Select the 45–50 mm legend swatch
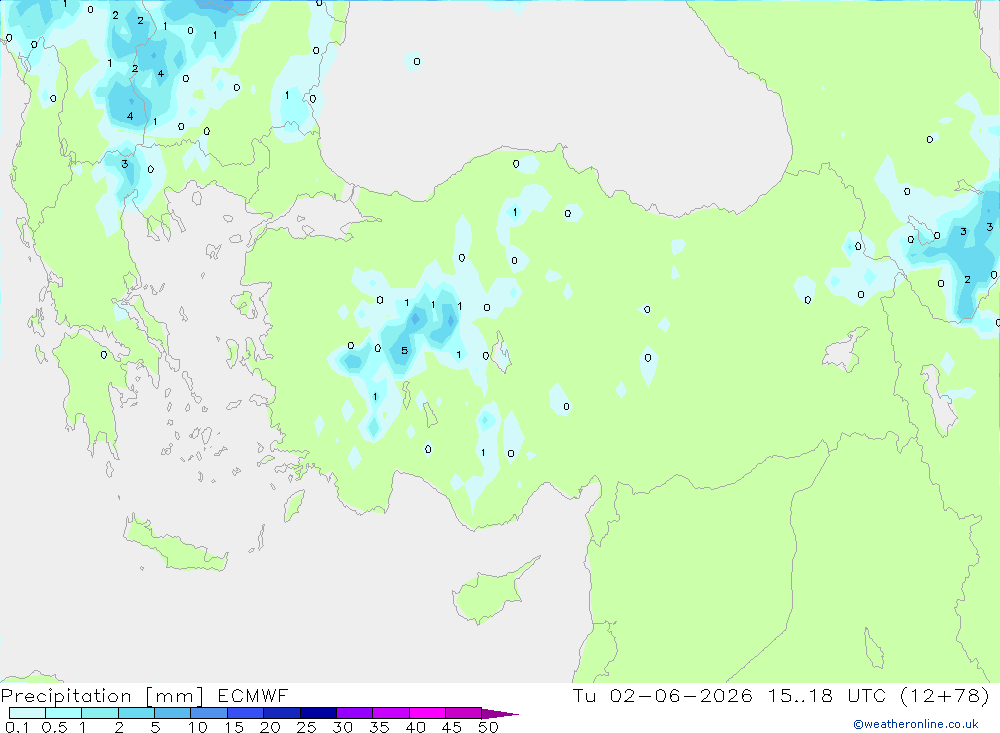Viewport: 1000px width, 733px height. [464, 713]
